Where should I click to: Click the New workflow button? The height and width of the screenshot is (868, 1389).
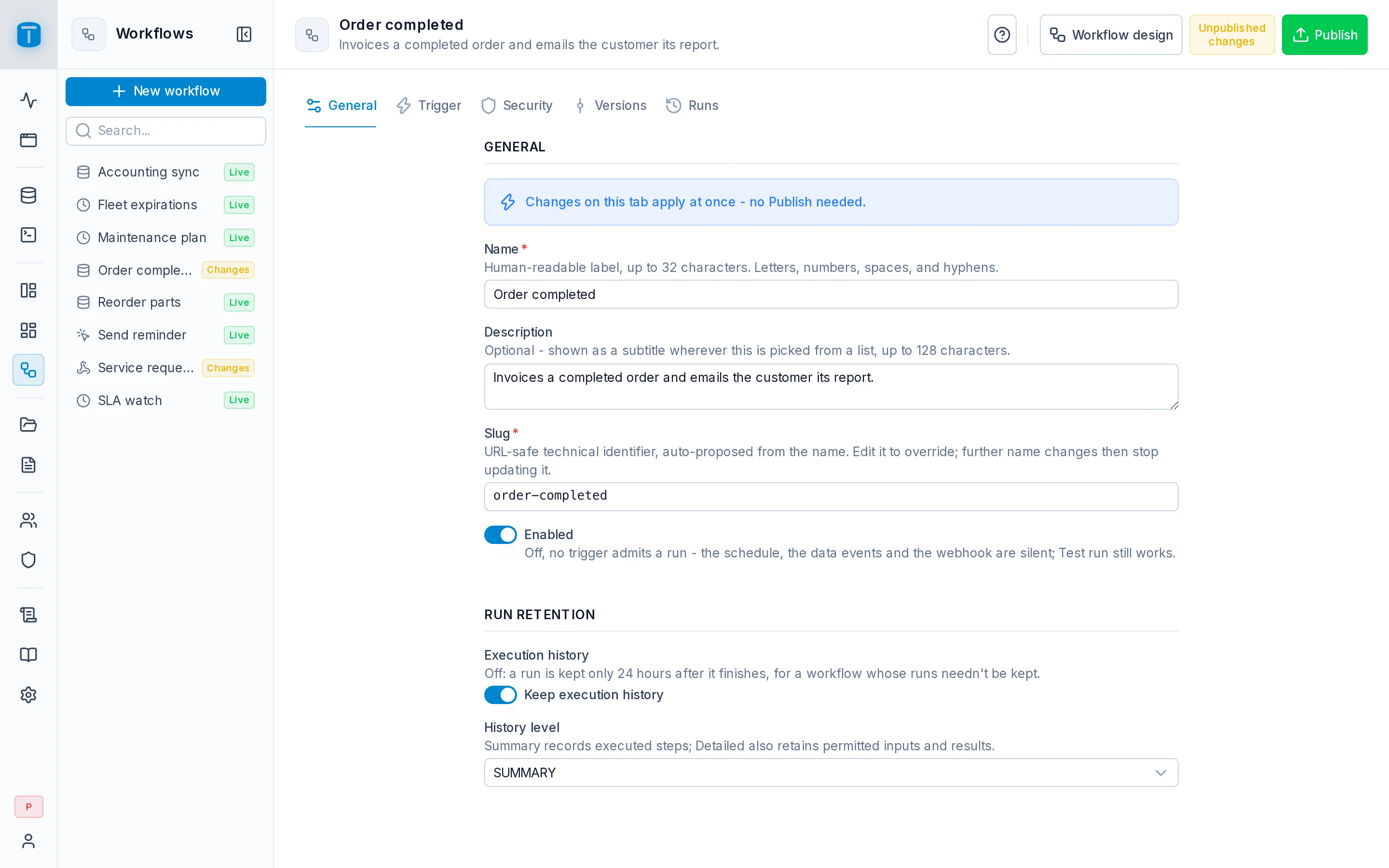pos(166,91)
